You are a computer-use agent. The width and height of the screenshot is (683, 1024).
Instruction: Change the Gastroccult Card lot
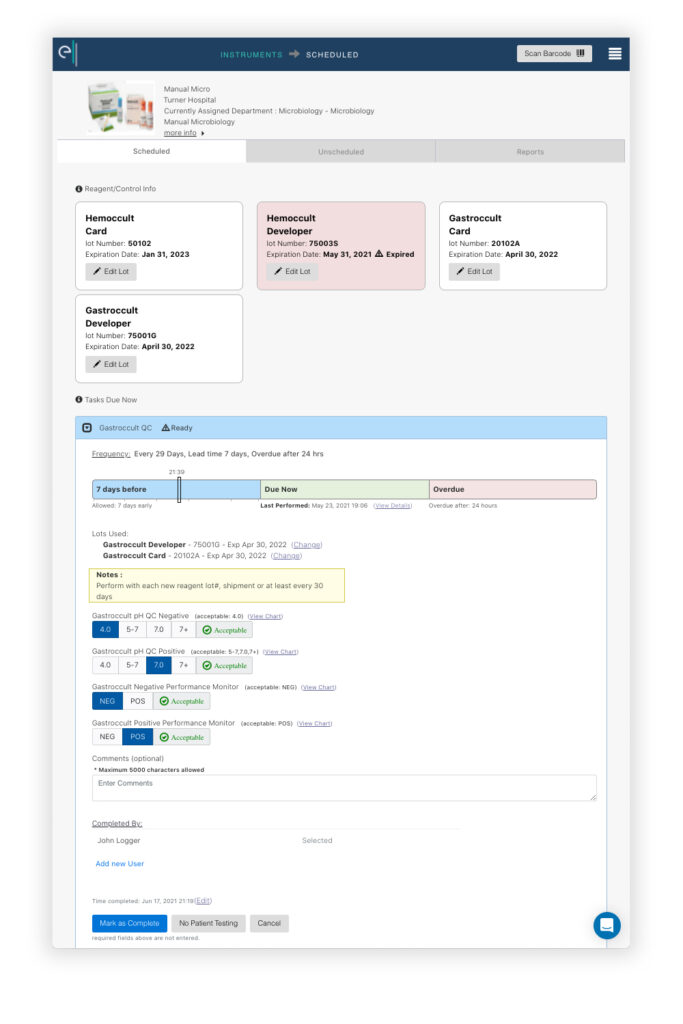pyautogui.click(x=286, y=556)
